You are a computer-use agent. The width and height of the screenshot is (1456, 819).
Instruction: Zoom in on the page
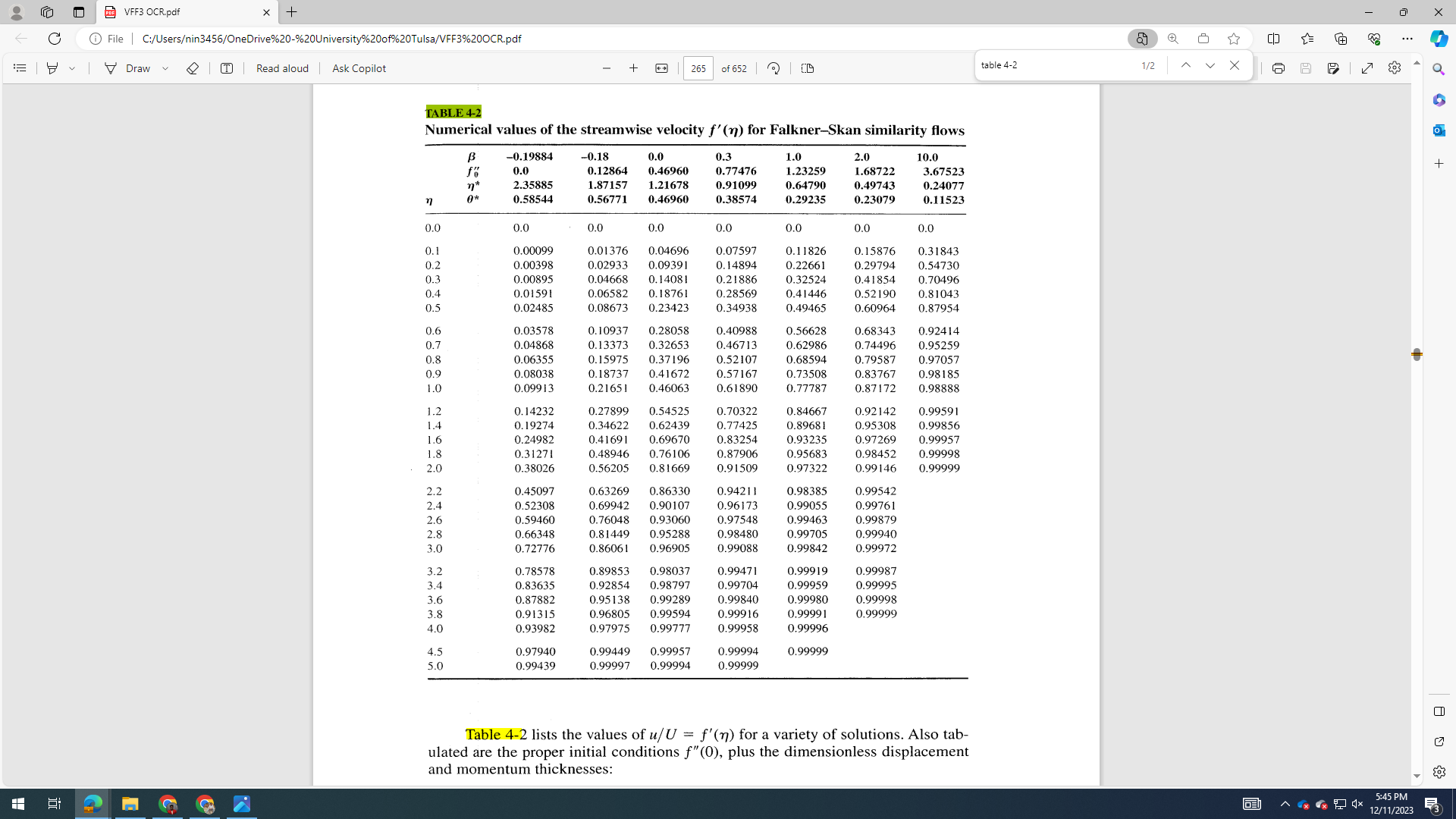(x=634, y=68)
